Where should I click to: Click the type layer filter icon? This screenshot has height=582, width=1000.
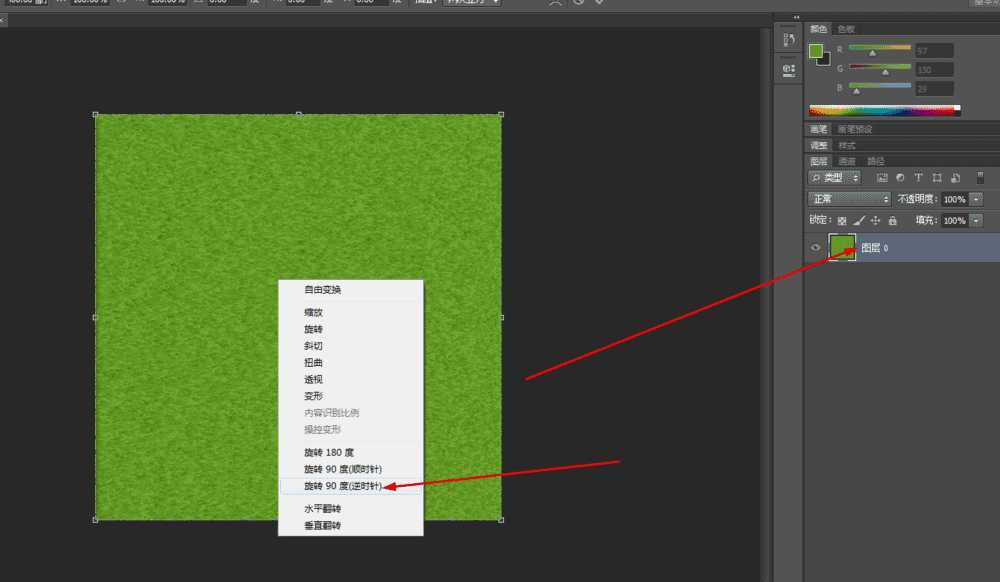coord(917,179)
